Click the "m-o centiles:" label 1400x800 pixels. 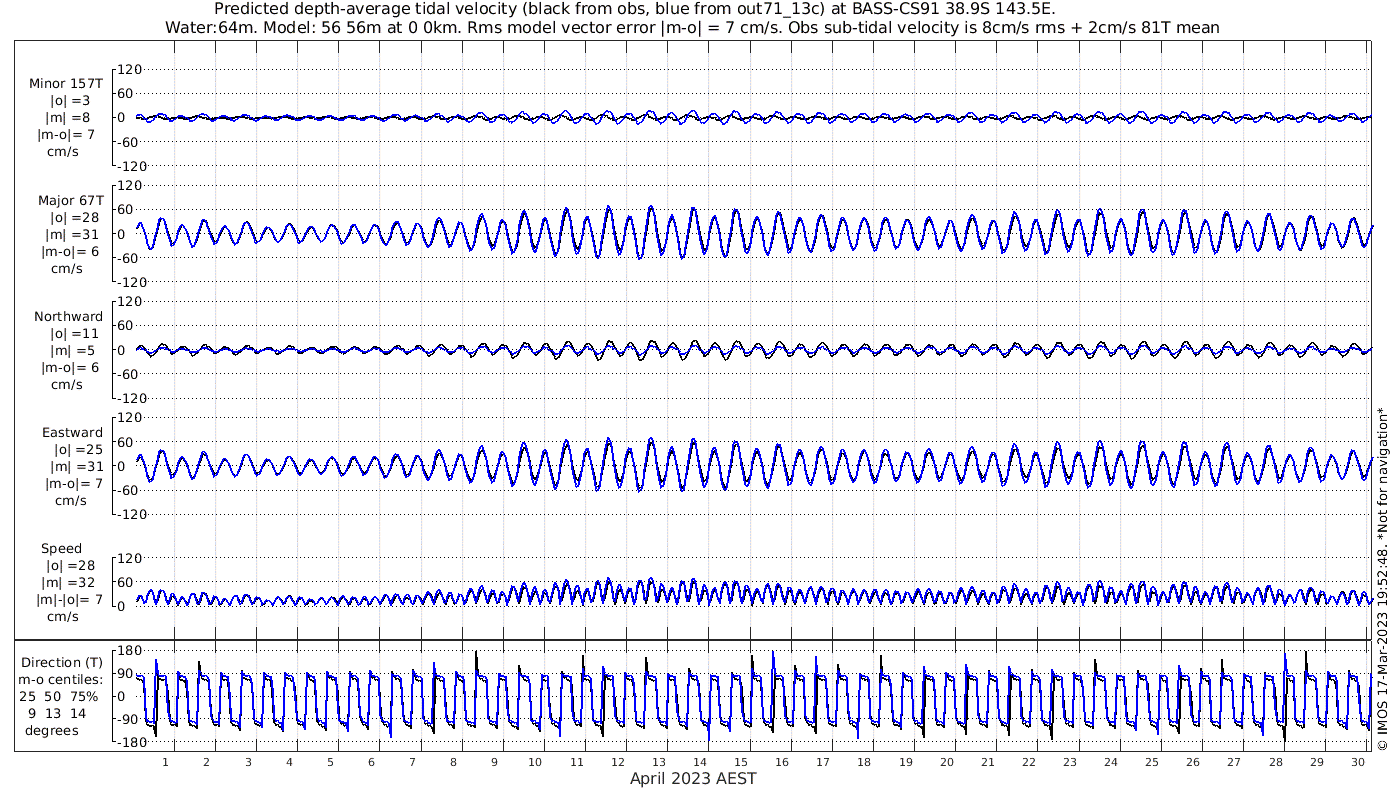coord(61,680)
